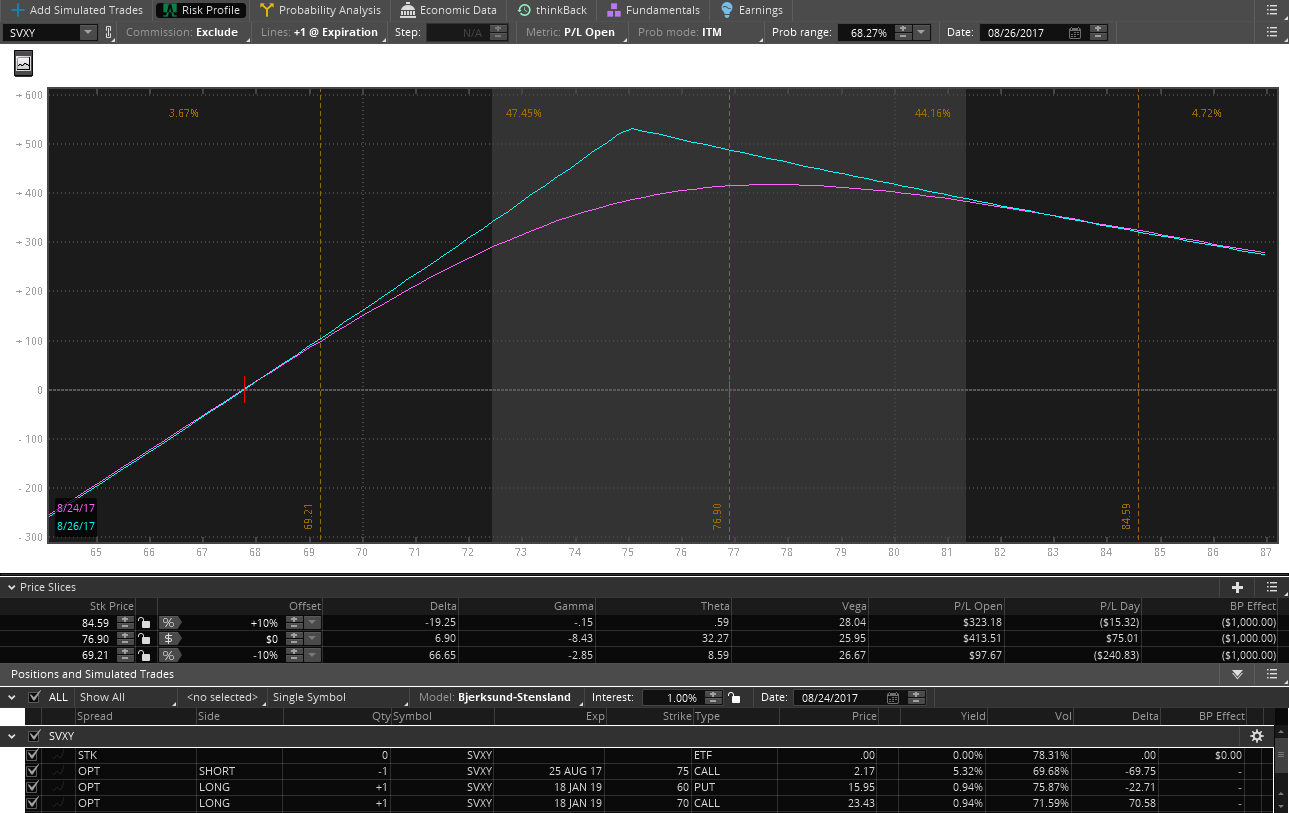Toggle dollar offset mode on 76.90 slice
The width and height of the screenshot is (1289, 813).
[x=168, y=638]
